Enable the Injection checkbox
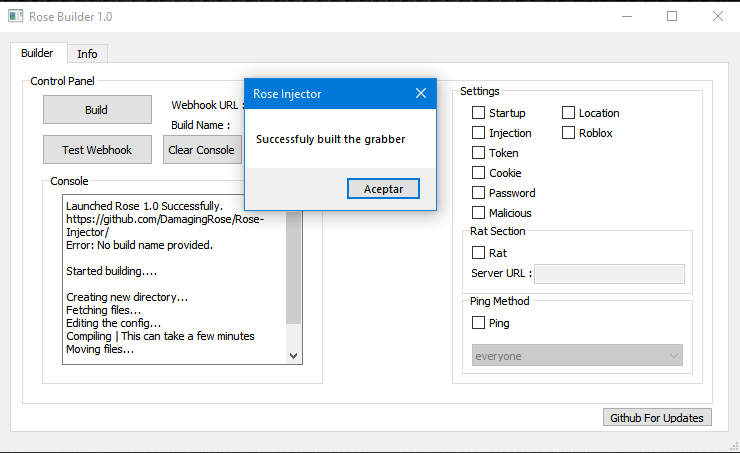Image resolution: width=740 pixels, height=453 pixels. pyautogui.click(x=479, y=133)
